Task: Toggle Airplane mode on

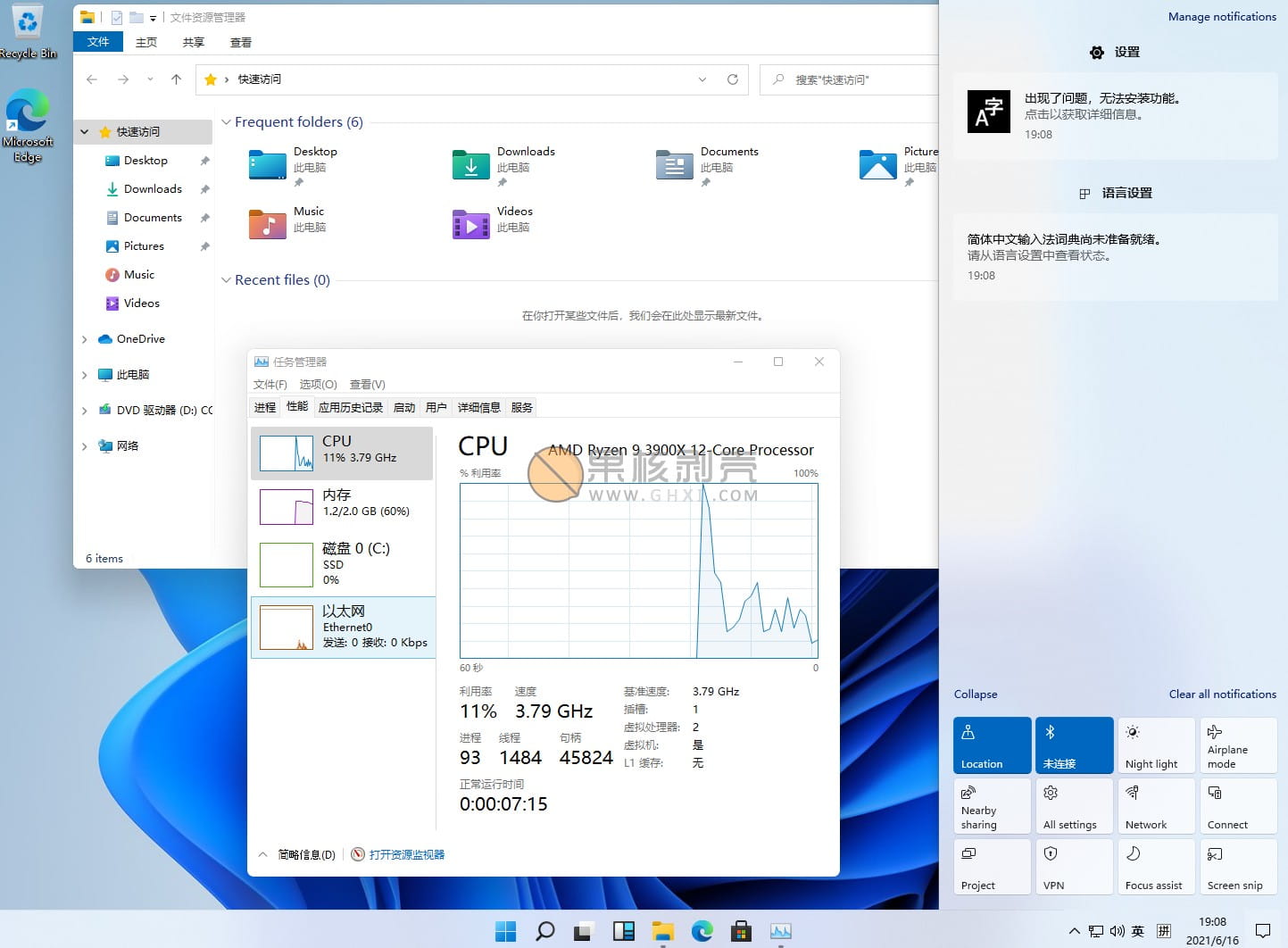Action: click(1238, 744)
